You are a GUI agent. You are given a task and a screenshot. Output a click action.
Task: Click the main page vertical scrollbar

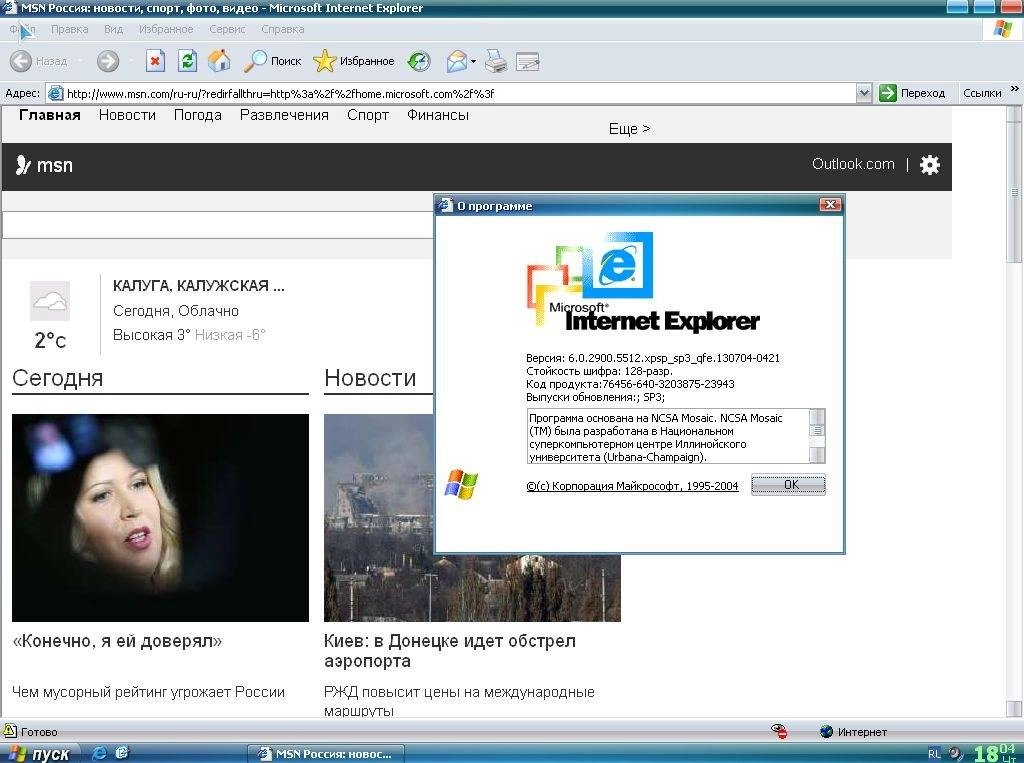tap(1014, 412)
